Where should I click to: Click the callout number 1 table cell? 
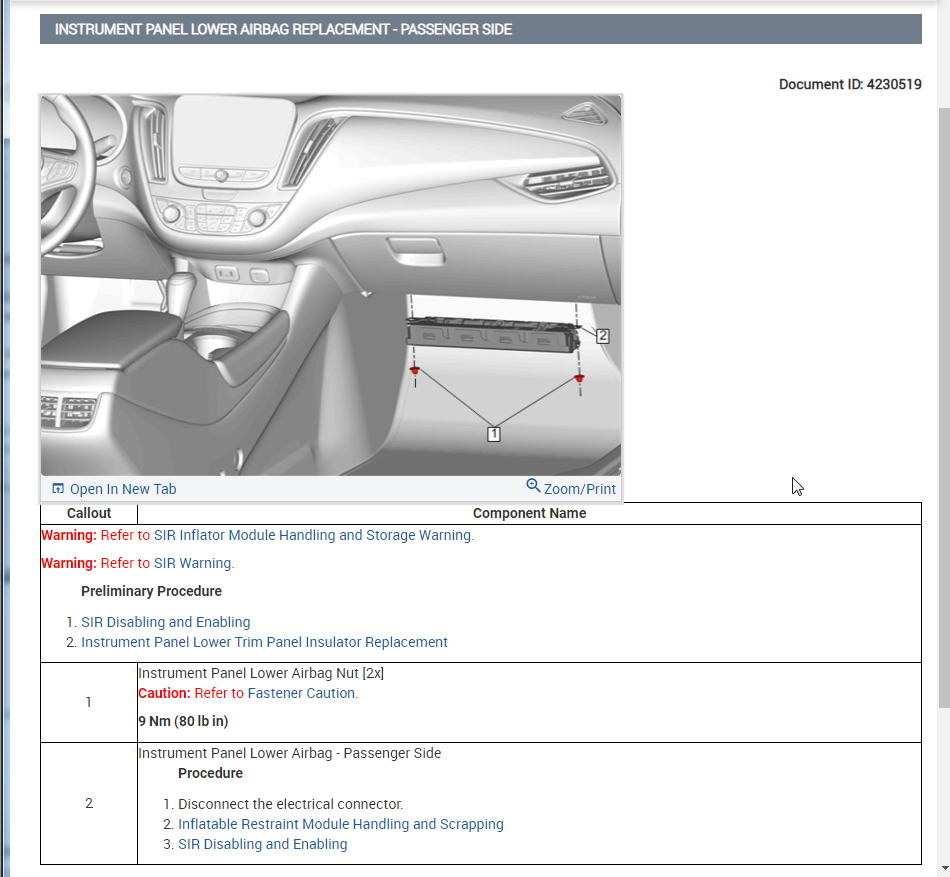pyautogui.click(x=89, y=702)
